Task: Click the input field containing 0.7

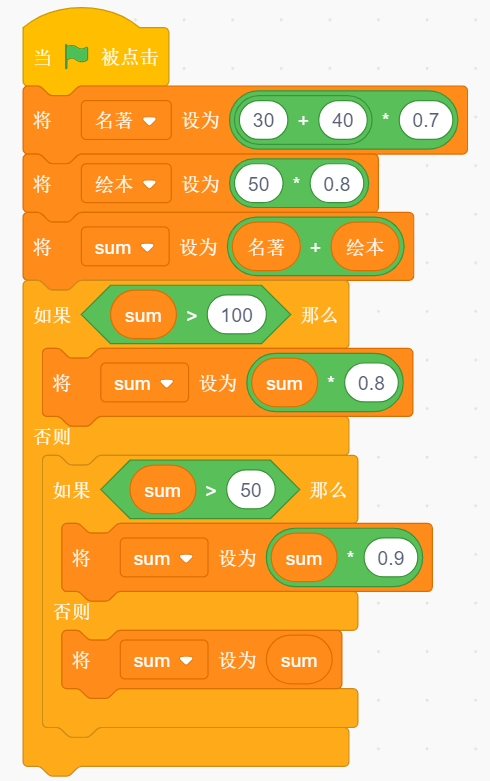Action: point(425,120)
